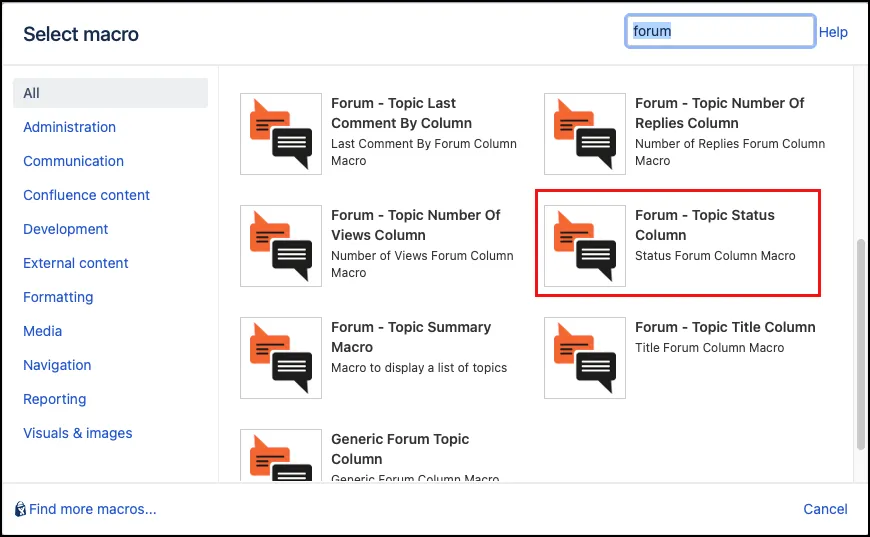Select the Forum - Topic Status Column macro icon
The image size is (870, 537).
(x=585, y=246)
